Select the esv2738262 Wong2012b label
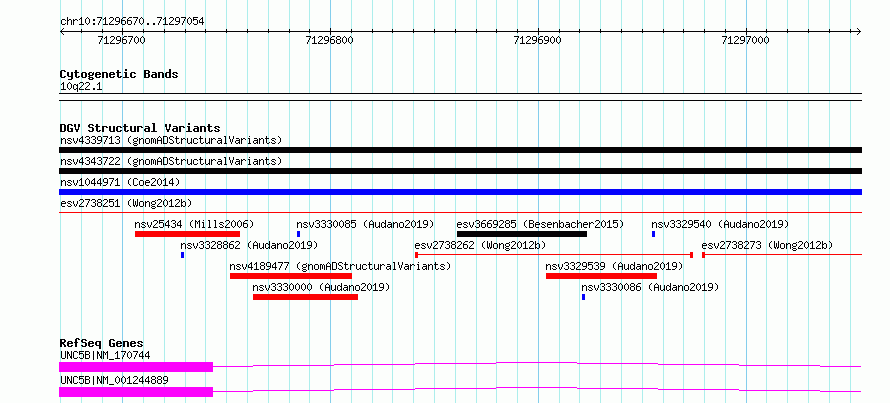This screenshot has width=890, height=403. click(480, 245)
